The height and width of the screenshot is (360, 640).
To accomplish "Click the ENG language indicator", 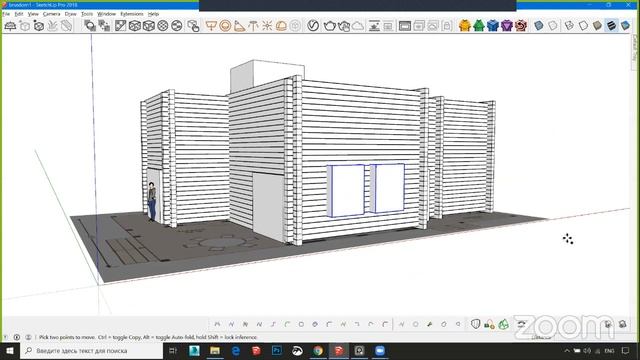I will 609,351.
